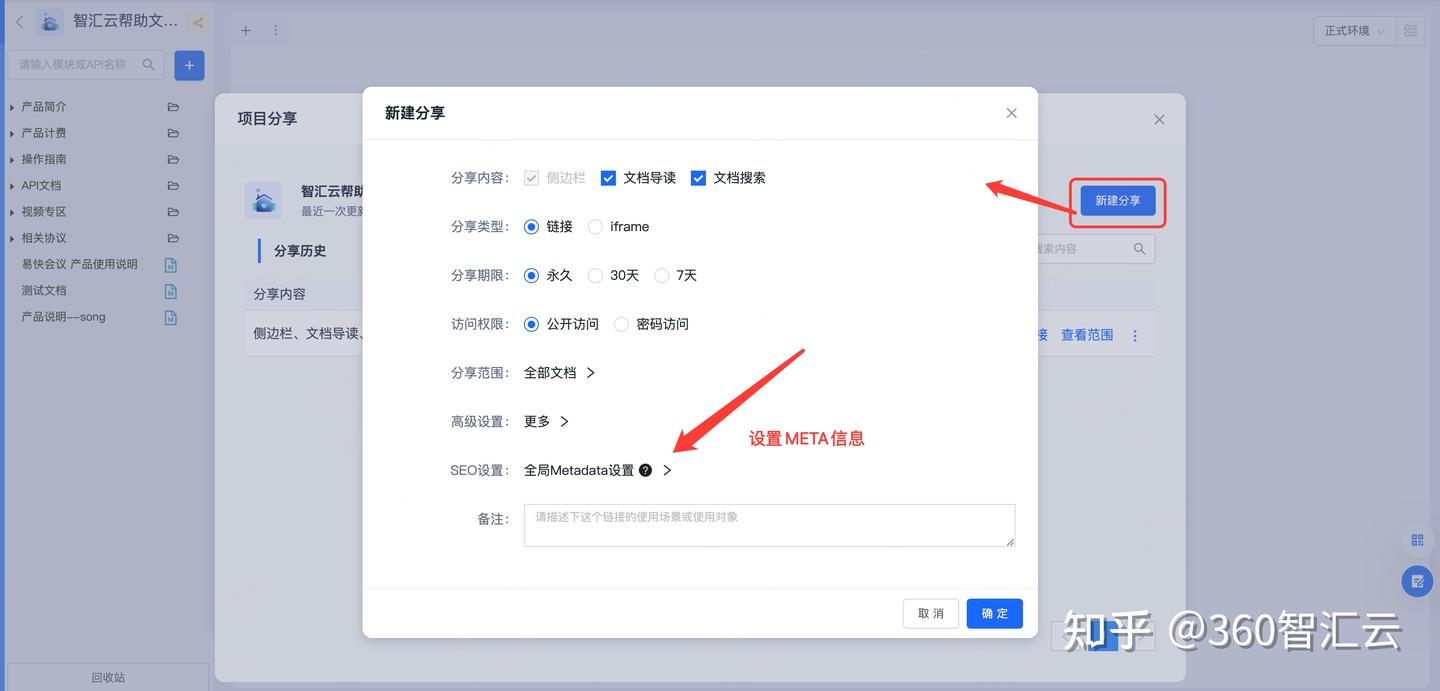Expand 全部文档 share scope
This screenshot has height=691, width=1440.
coord(560,373)
